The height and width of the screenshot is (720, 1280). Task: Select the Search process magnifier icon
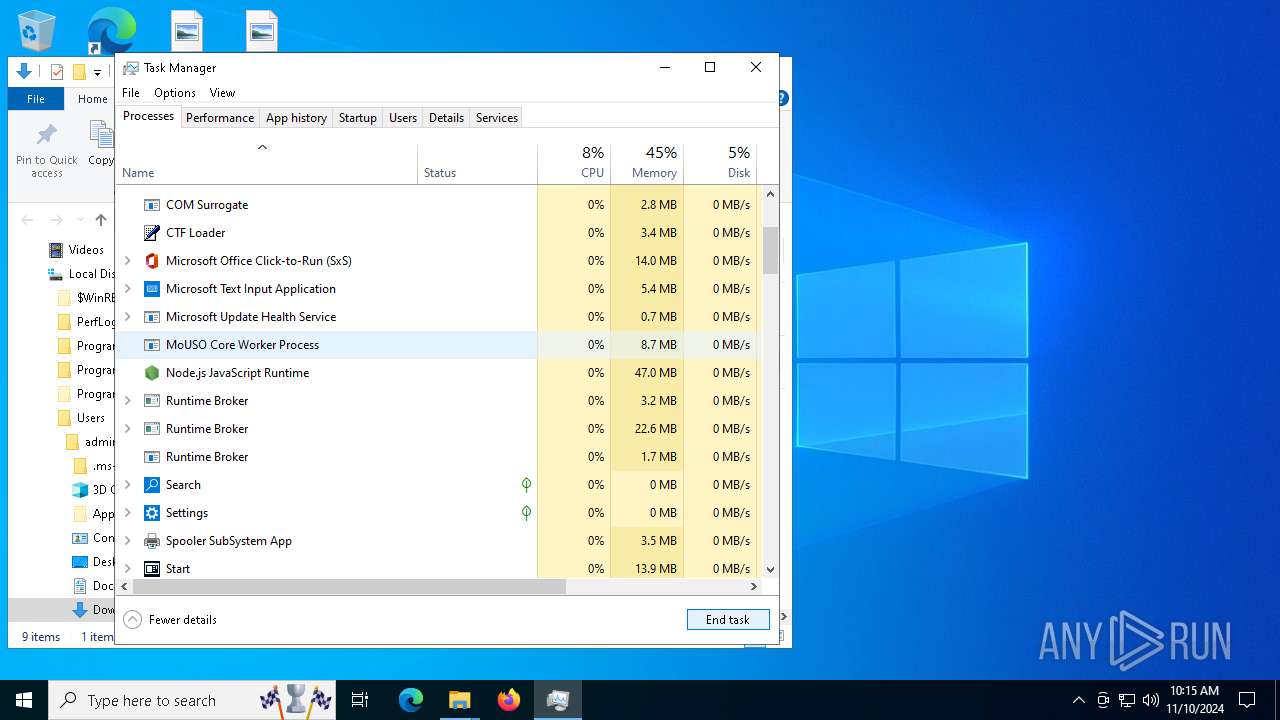152,485
